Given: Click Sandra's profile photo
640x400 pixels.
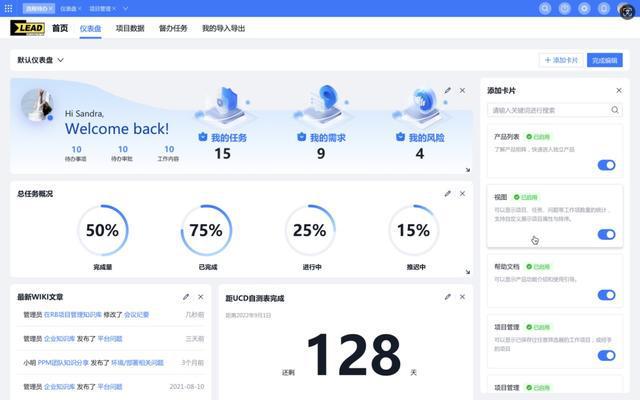Looking at the screenshot, I should point(38,105).
